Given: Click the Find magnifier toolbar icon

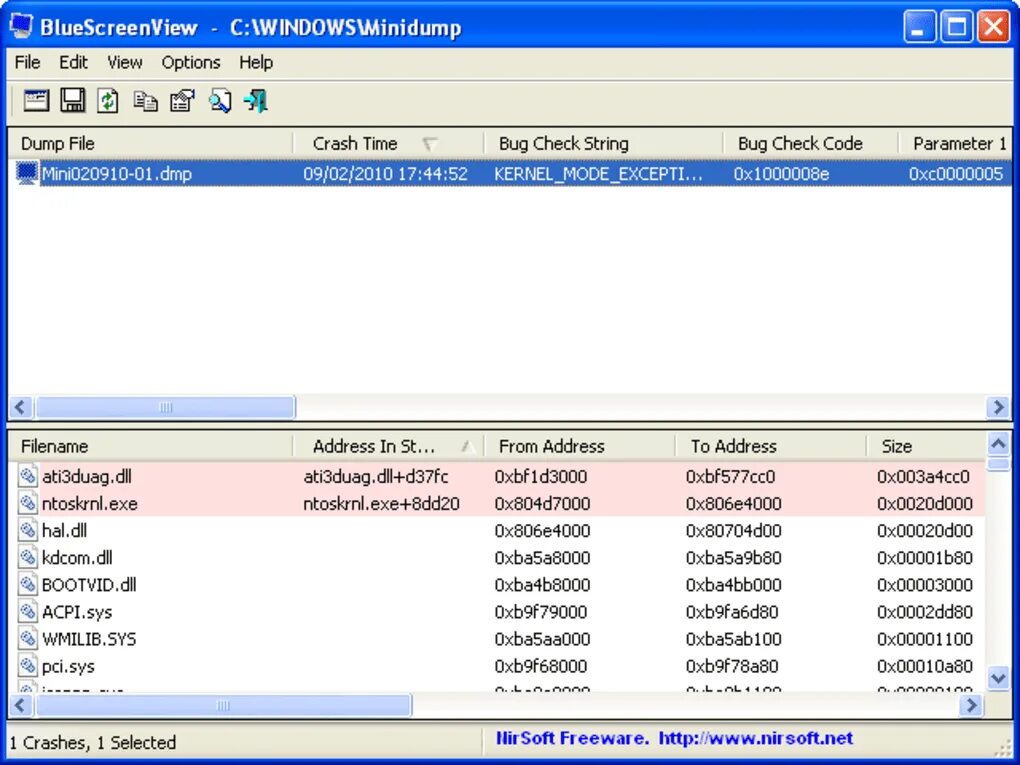Looking at the screenshot, I should pos(220,101).
